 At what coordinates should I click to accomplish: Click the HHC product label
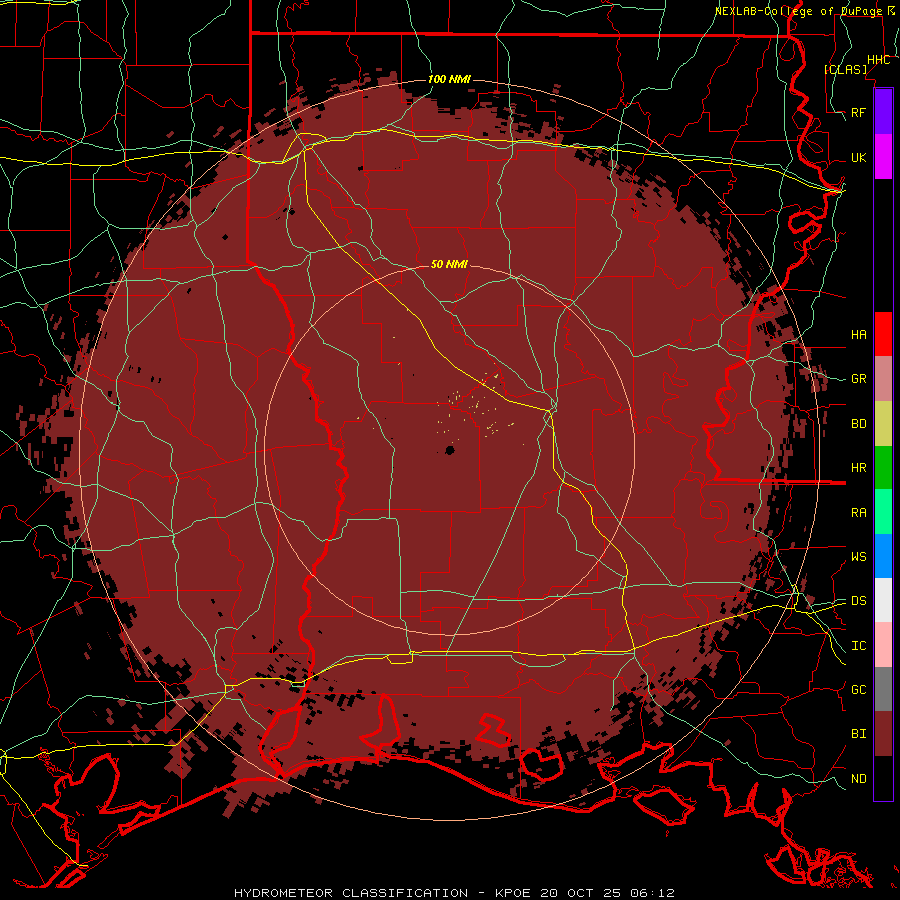(x=879, y=60)
